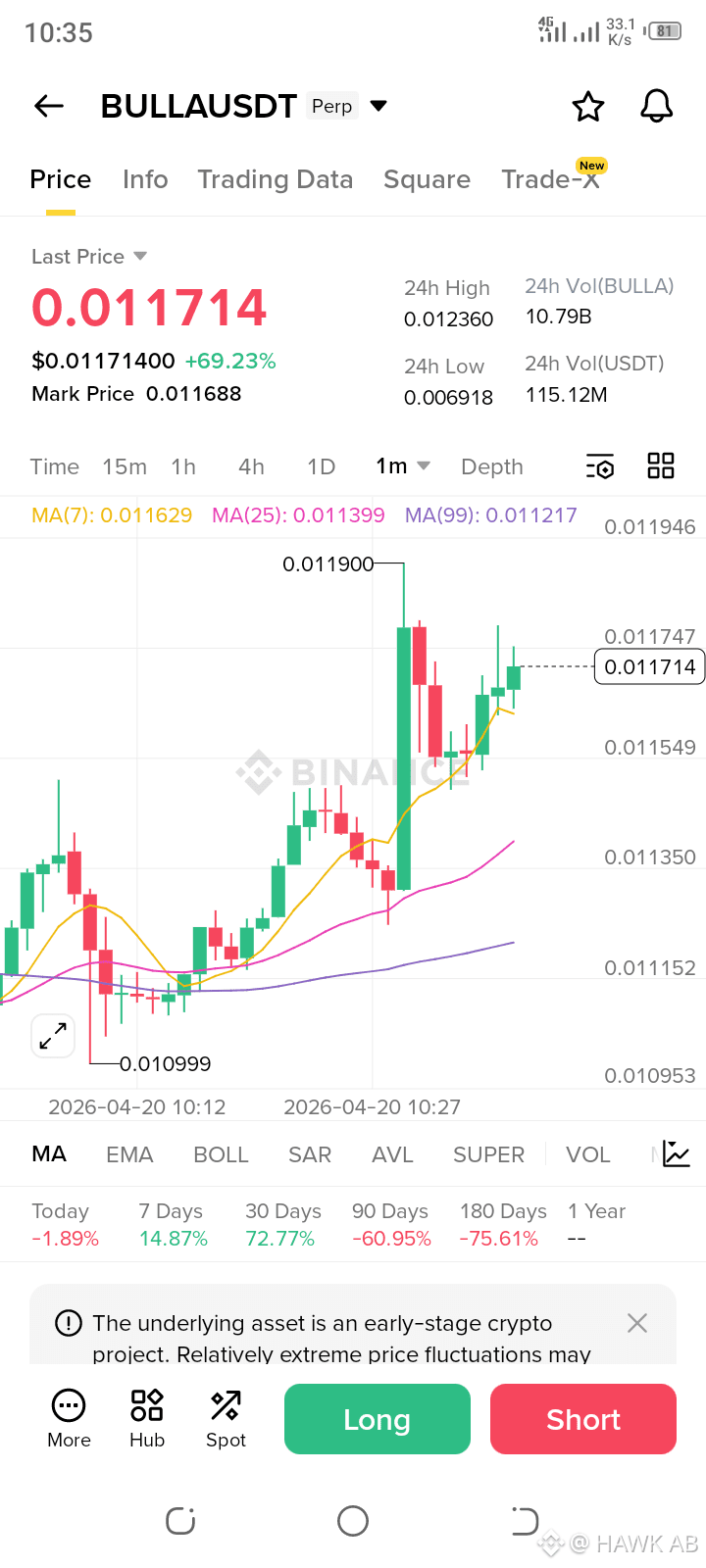706x1568 pixels.
Task: Open indicator chart settings icon
Action: click(676, 1153)
